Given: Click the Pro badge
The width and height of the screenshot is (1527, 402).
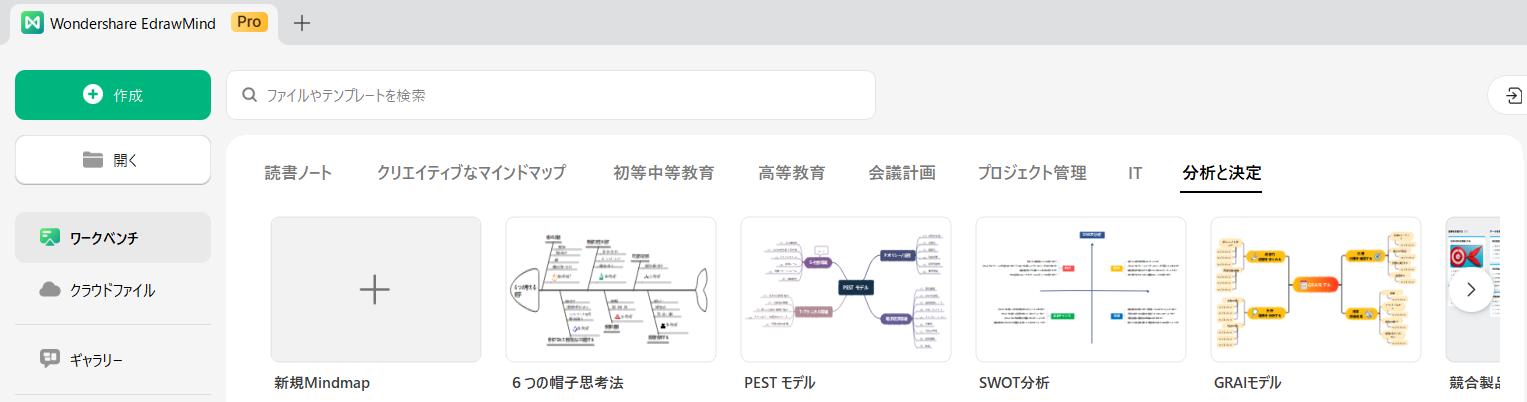Looking at the screenshot, I should click(249, 22).
